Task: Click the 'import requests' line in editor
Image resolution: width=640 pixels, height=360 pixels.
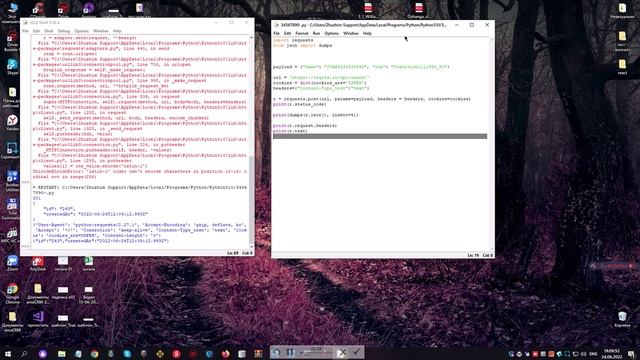Action: tap(293, 40)
